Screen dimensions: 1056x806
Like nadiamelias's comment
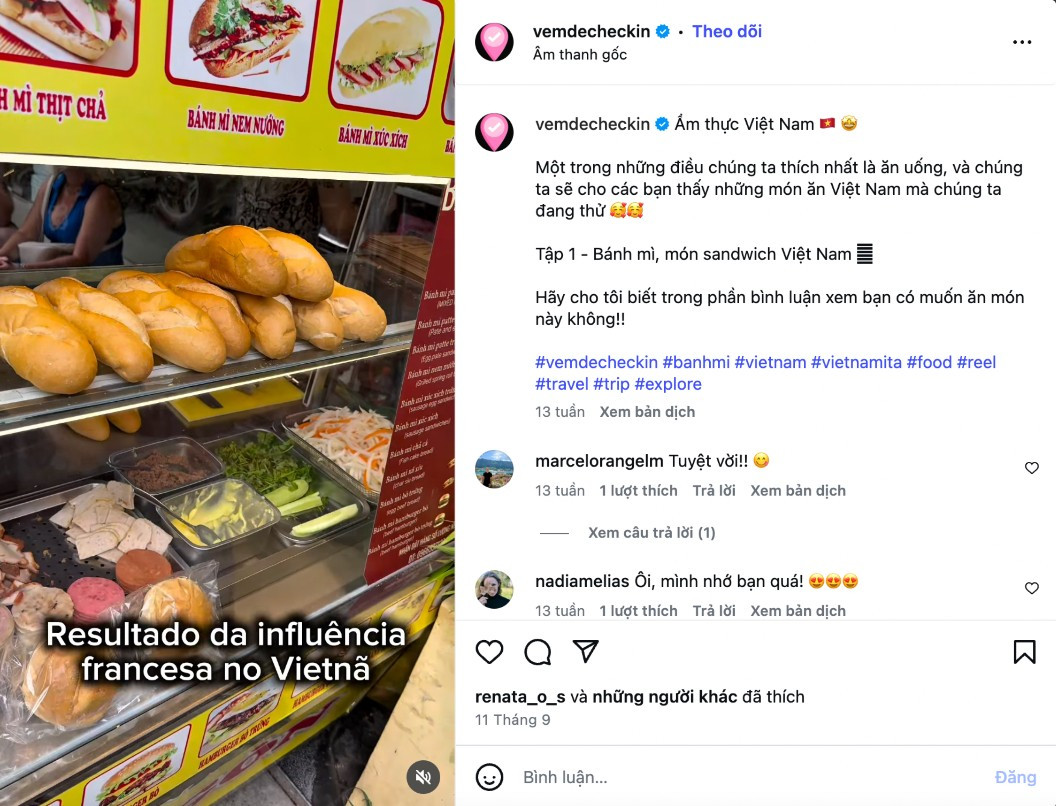click(x=1032, y=589)
